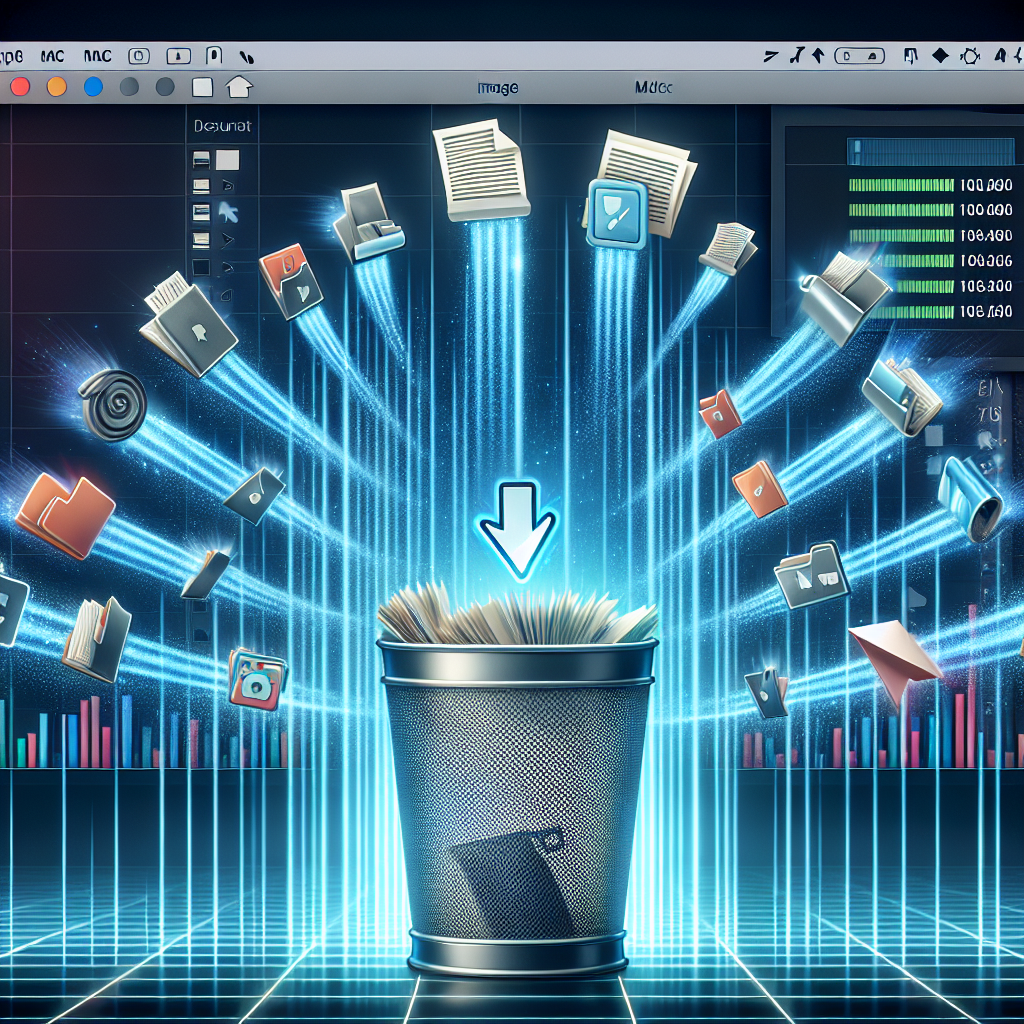This screenshot has height=1024, width=1024.
Task: Click the blue shield app icon
Action: click(x=613, y=211)
